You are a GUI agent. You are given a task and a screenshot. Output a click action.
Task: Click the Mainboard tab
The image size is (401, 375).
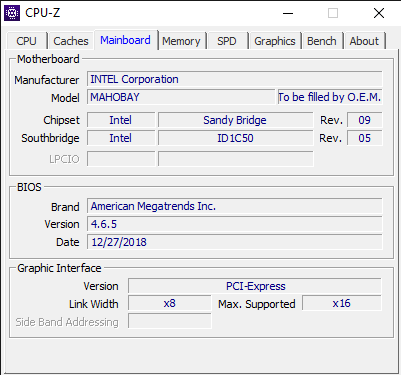[x=125, y=40]
